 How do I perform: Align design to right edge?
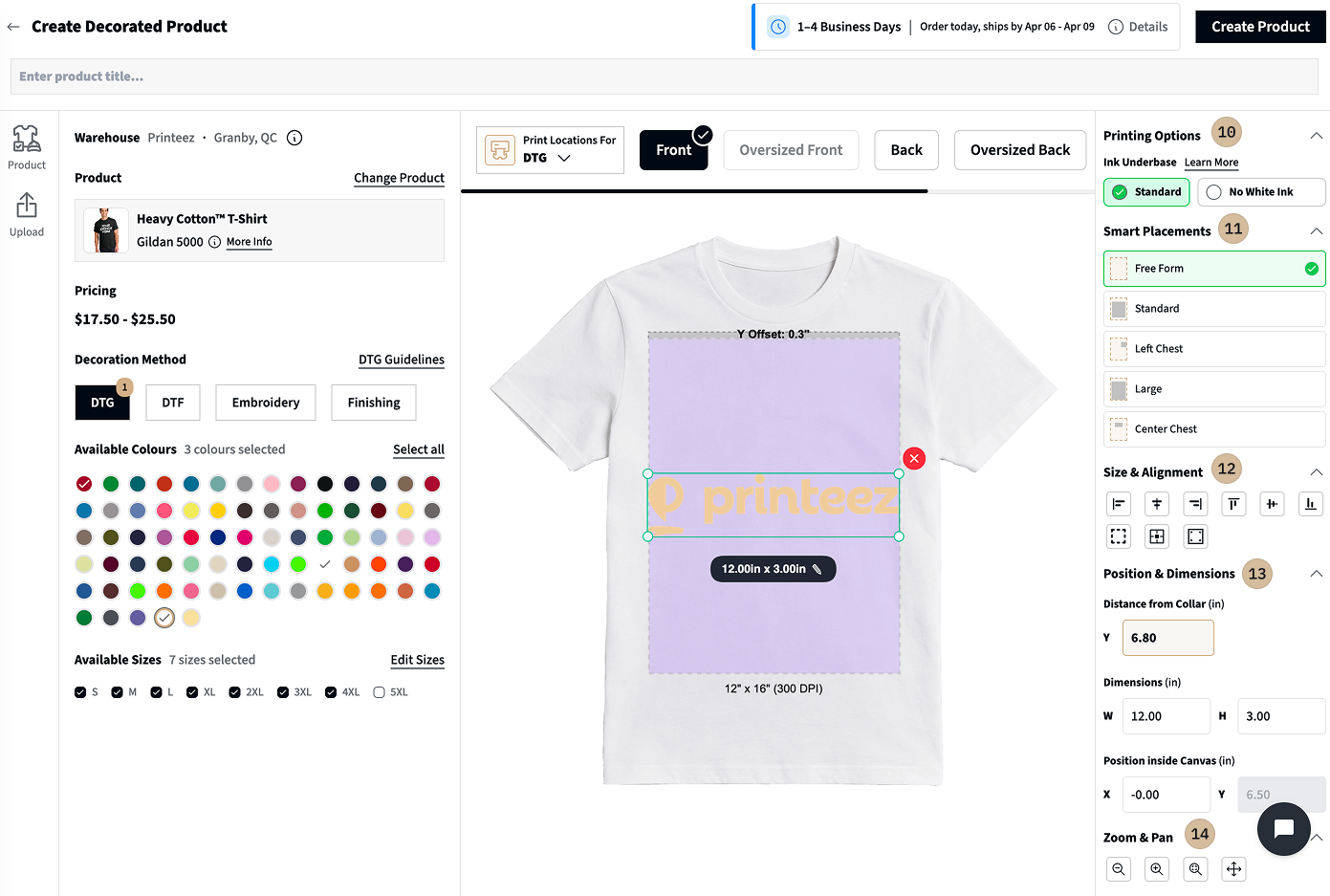1195,504
